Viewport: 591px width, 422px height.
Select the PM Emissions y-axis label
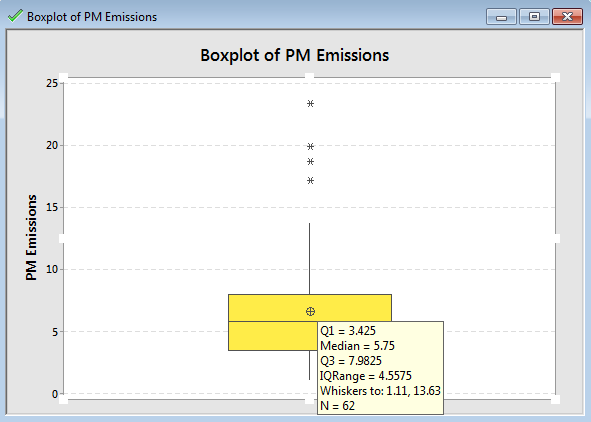32,238
